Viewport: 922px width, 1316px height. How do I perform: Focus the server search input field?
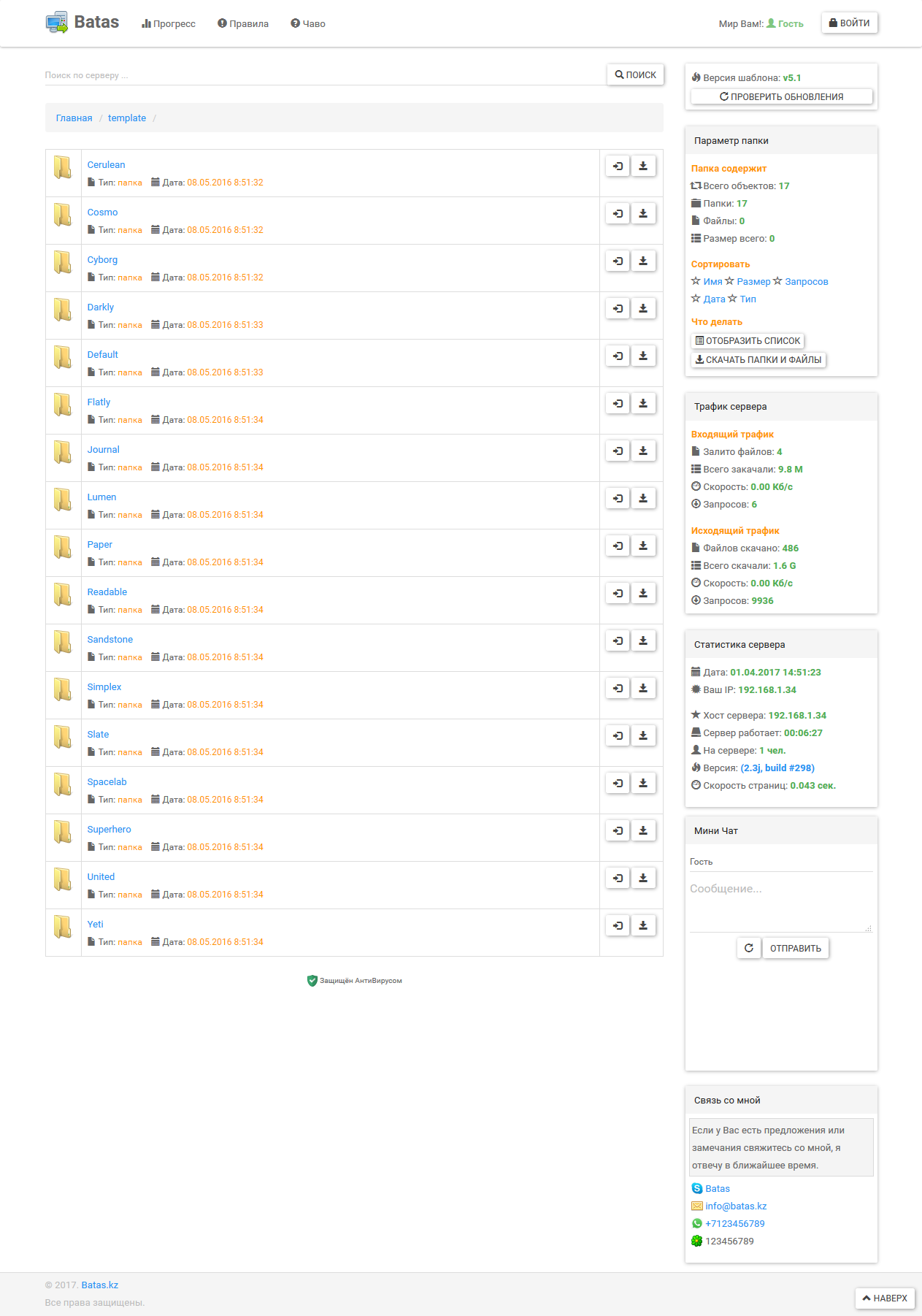(325, 75)
